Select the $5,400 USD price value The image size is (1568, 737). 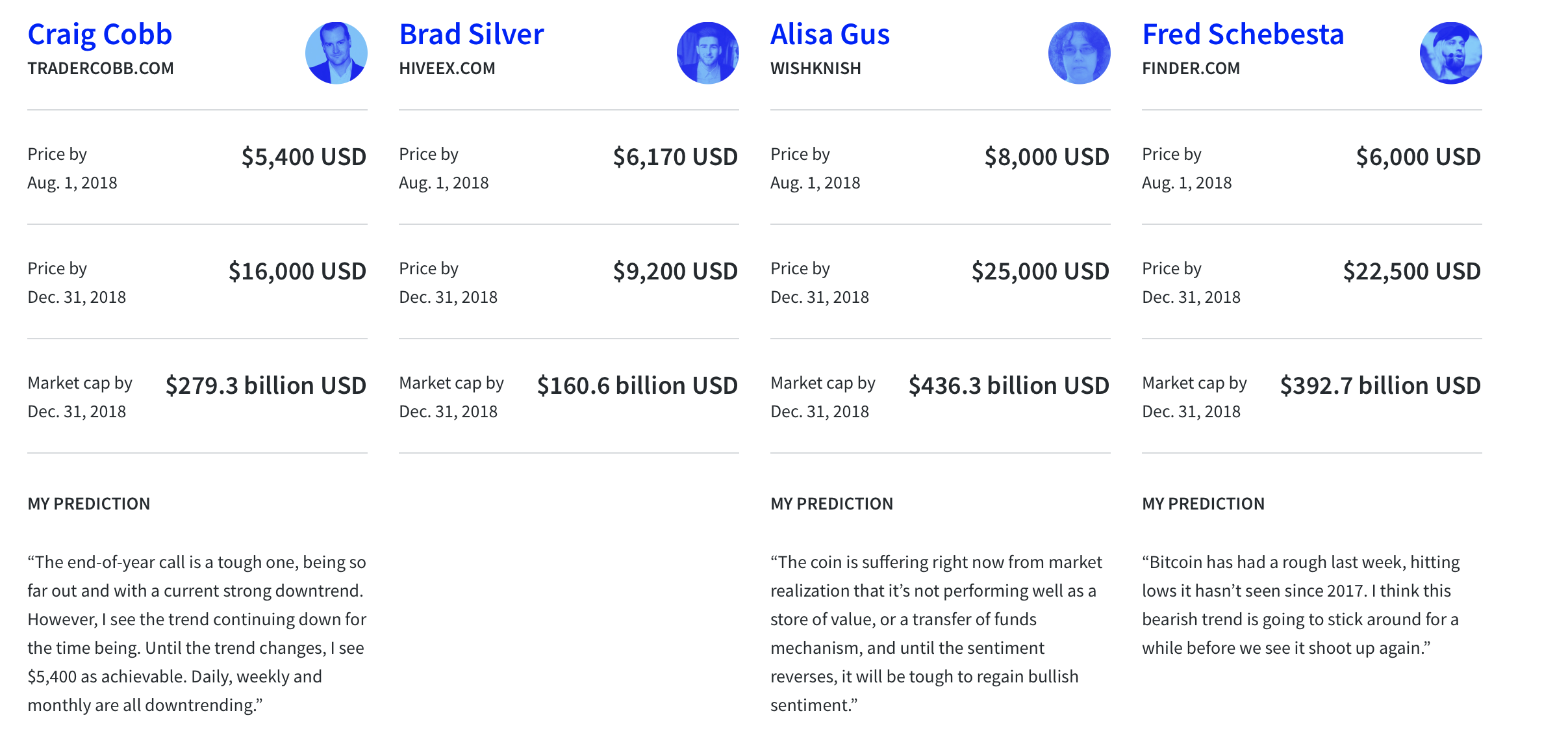303,157
